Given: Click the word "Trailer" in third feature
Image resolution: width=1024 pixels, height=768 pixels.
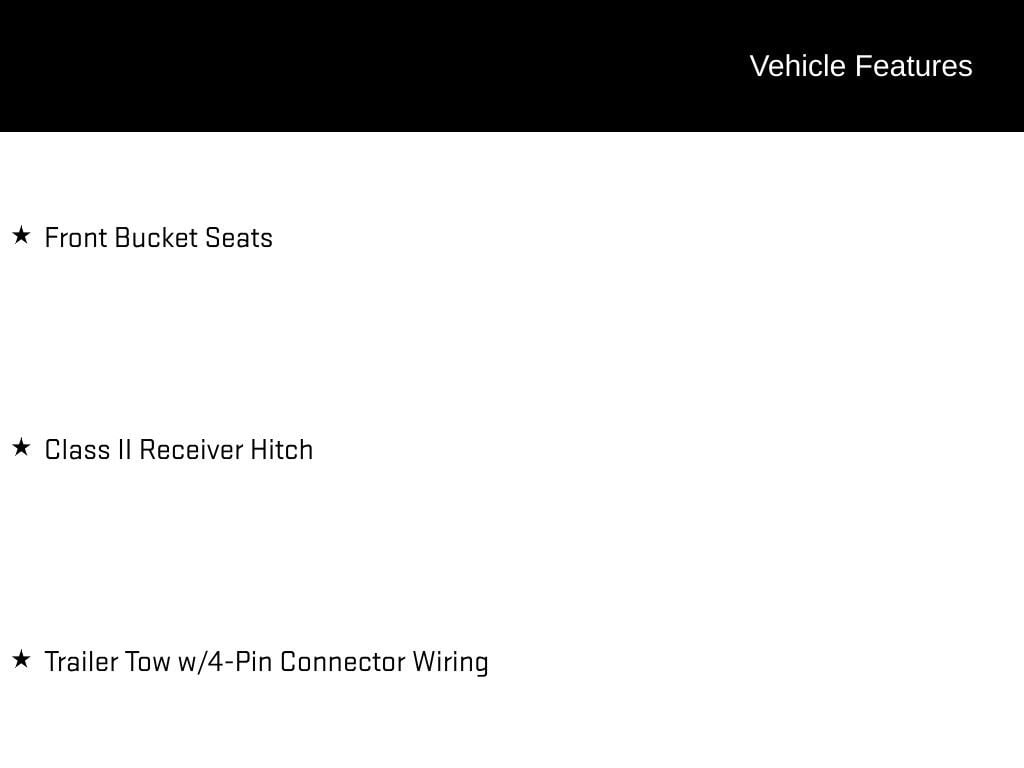Looking at the screenshot, I should click(81, 662).
